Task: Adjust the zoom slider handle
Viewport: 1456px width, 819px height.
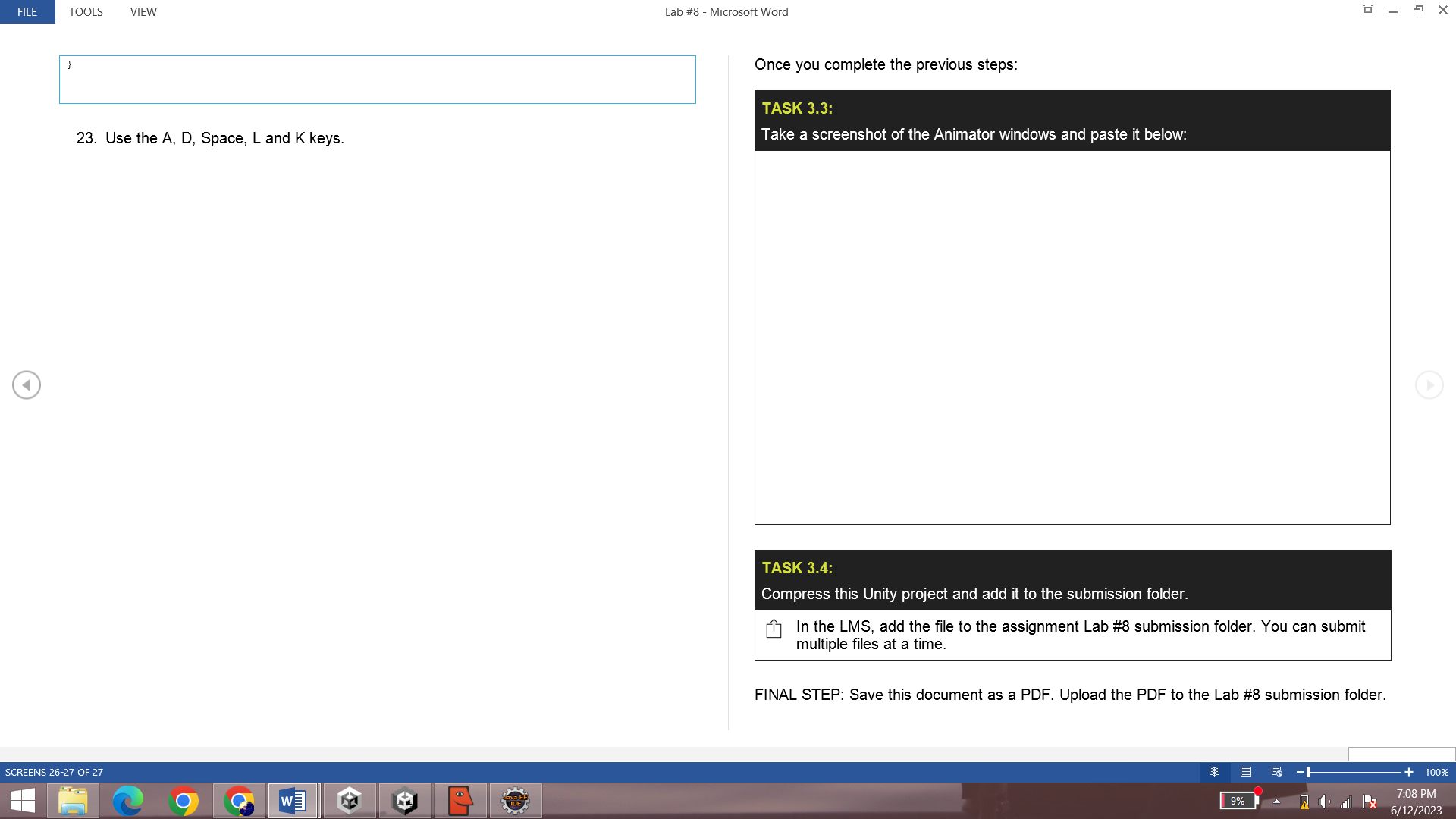Action: [x=1309, y=772]
